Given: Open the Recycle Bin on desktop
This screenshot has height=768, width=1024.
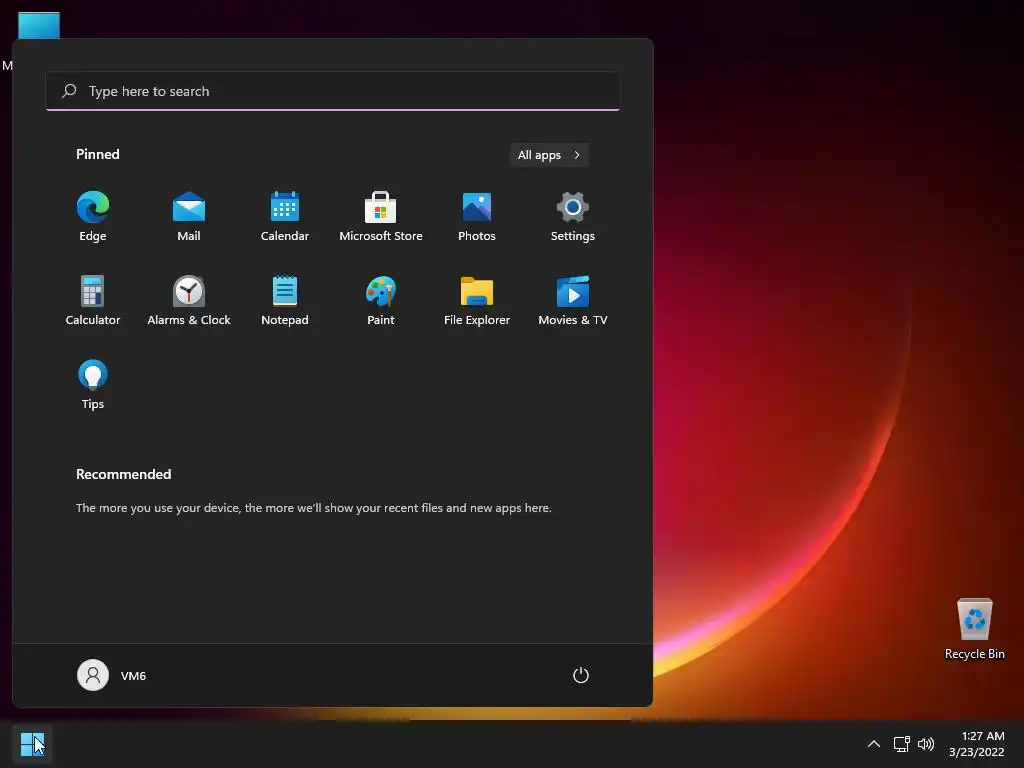Looking at the screenshot, I should (x=974, y=629).
